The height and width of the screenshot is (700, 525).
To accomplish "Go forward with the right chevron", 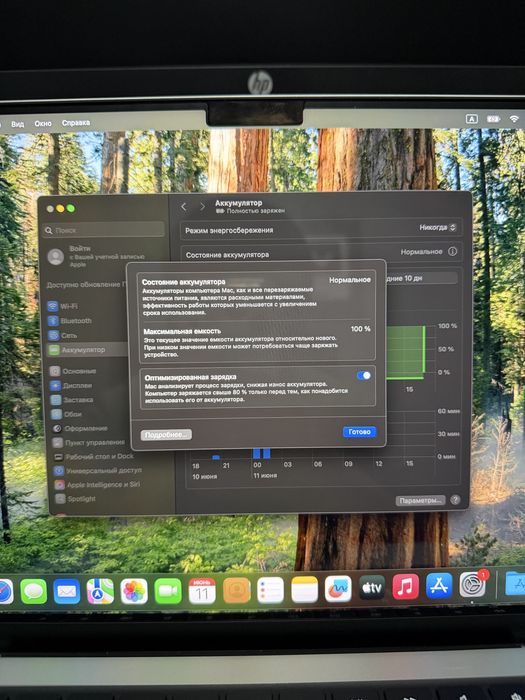I will pos(202,207).
